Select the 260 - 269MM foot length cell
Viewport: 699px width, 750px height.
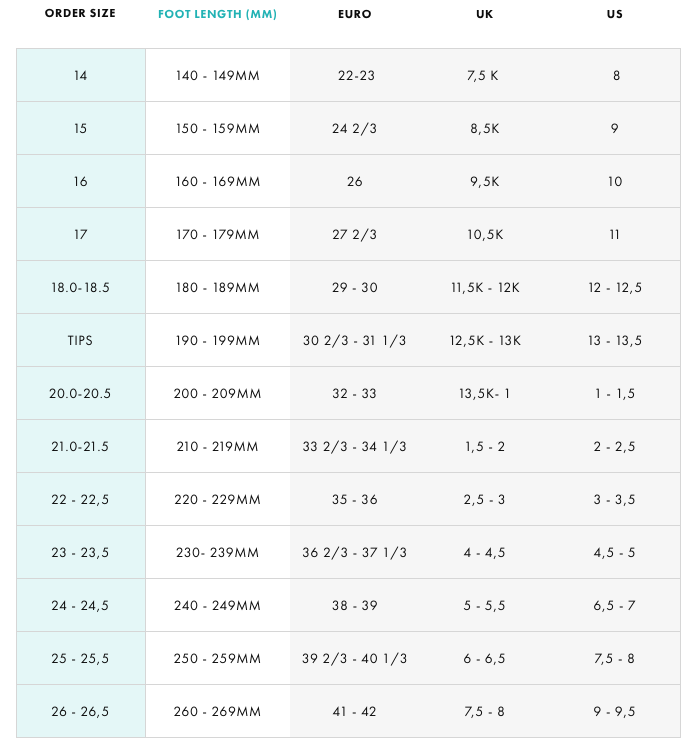point(218,711)
